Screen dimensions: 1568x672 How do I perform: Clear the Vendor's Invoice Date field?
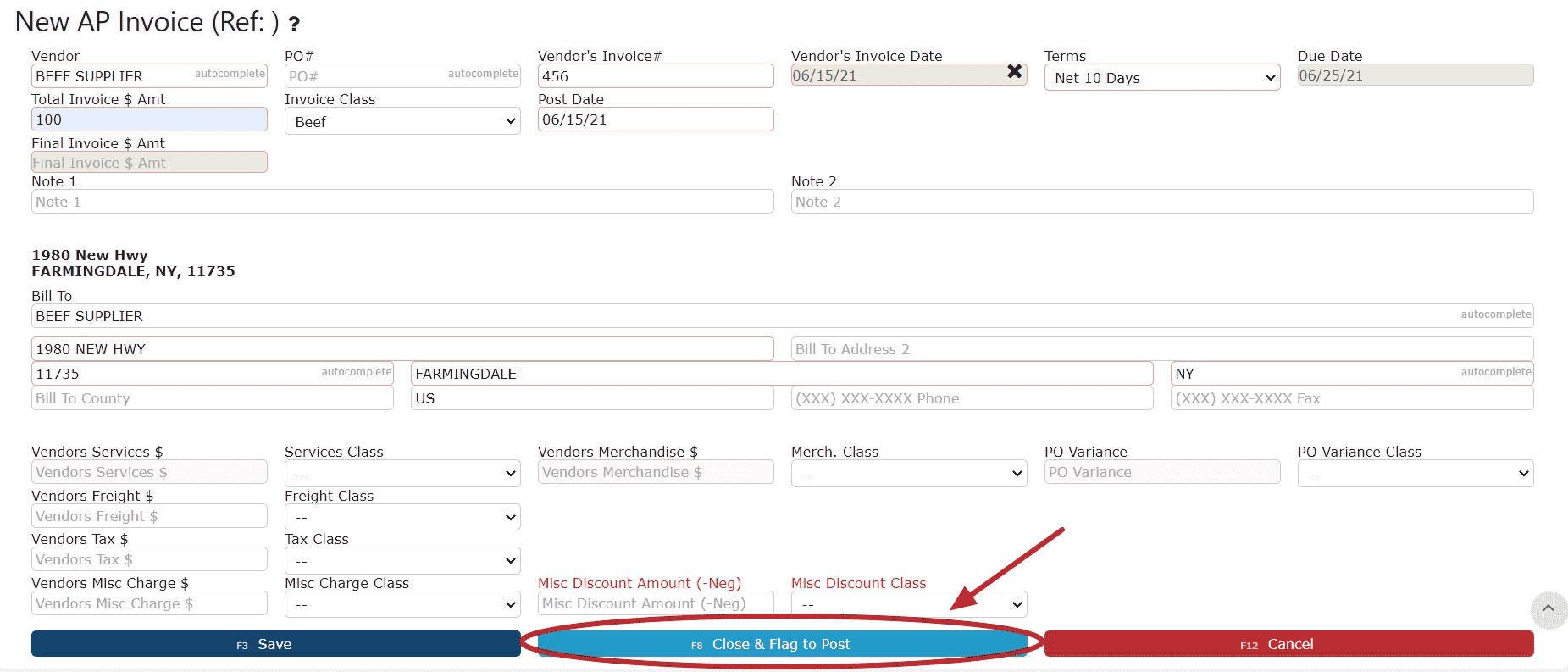click(1013, 72)
